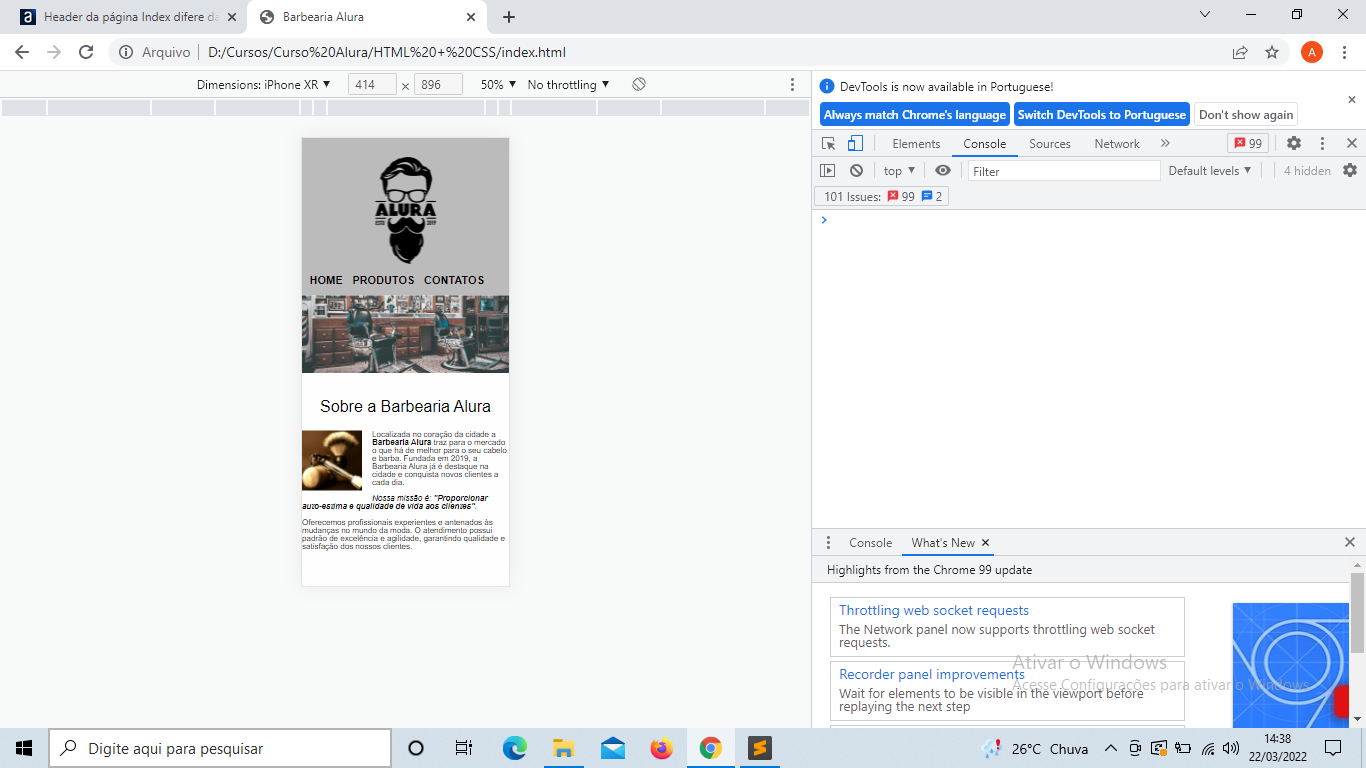Open Firefox from taskbar
Viewport: 1366px width, 768px height.
661,748
